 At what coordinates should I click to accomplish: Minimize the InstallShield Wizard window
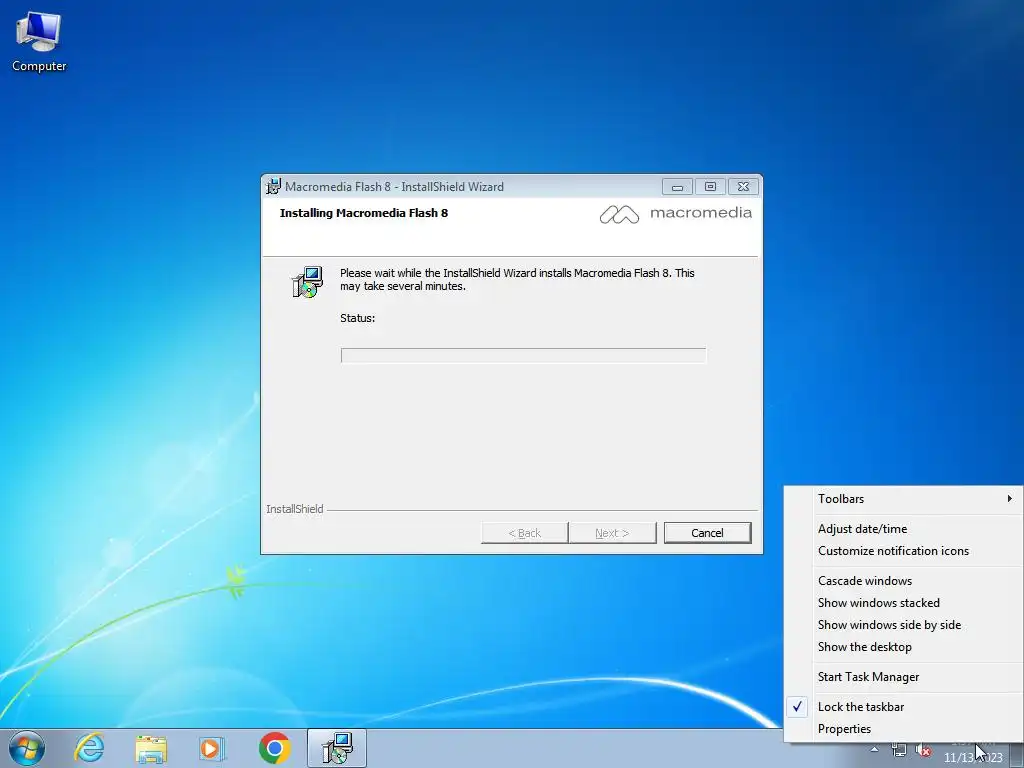coord(677,187)
